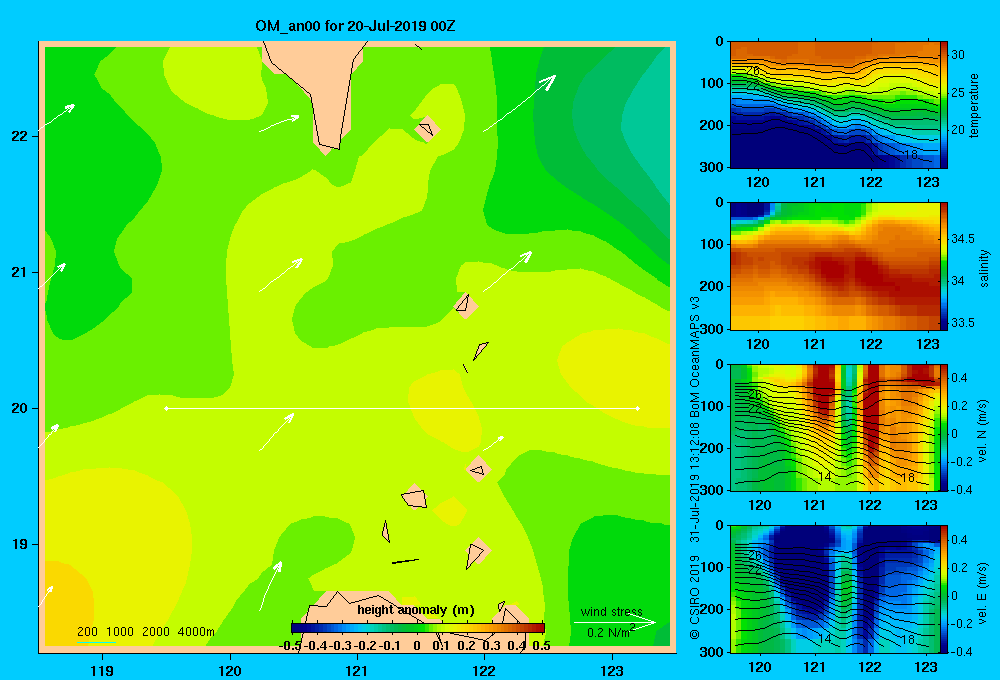The image size is (1000, 680).
Task: Click the "salinity" vertical axis label
Action: tap(984, 268)
